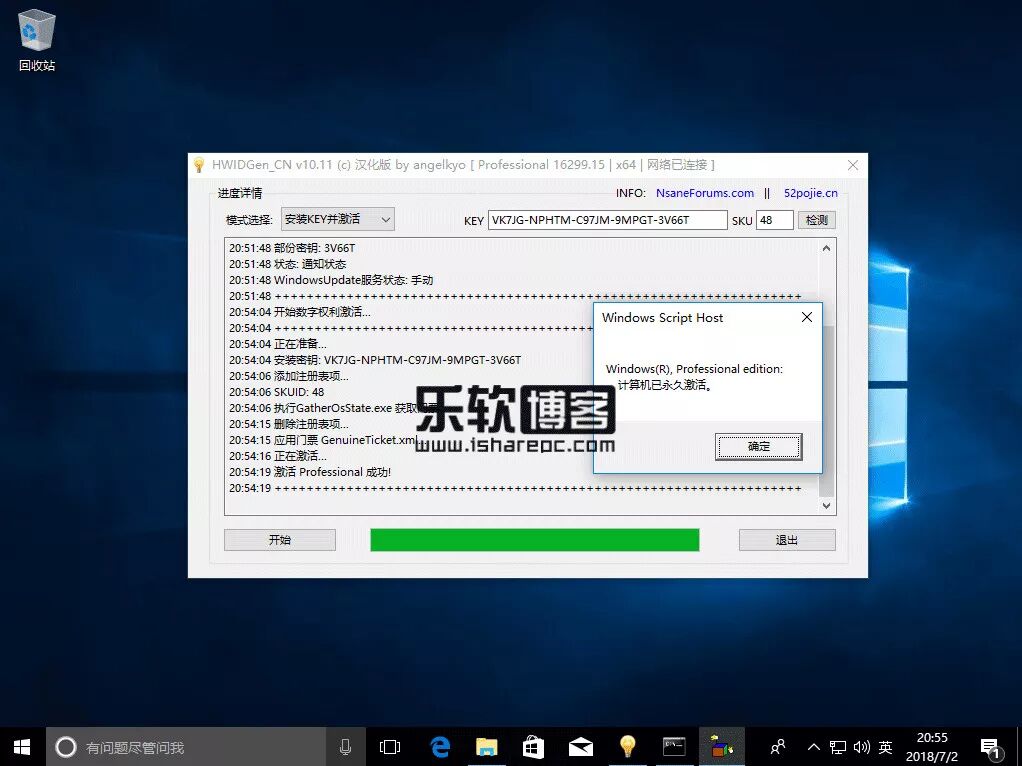Switch the input language indicator
Viewport: 1022px width, 766px height.
point(885,747)
